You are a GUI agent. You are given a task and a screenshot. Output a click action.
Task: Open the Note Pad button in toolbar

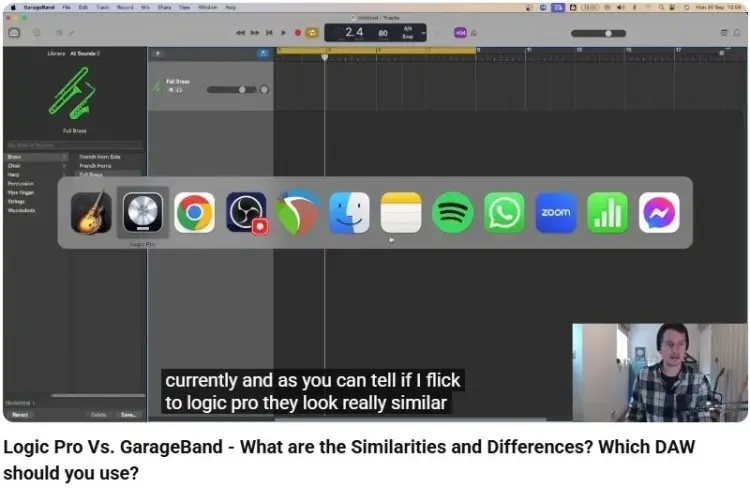[x=724, y=33]
